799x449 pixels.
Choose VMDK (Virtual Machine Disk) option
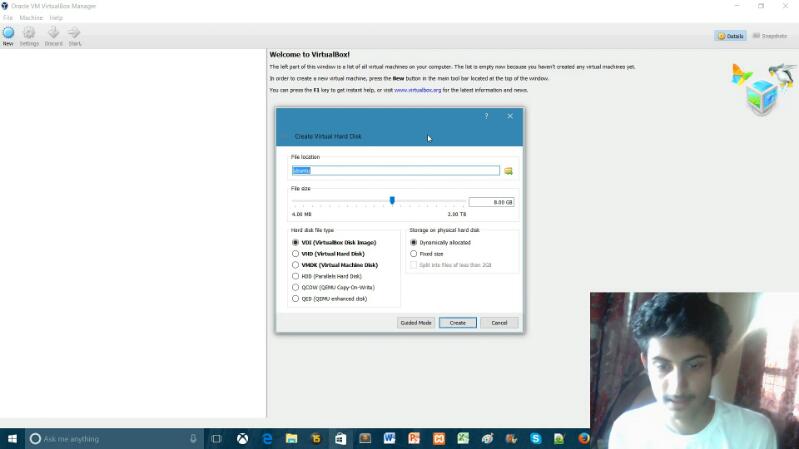[335, 265]
